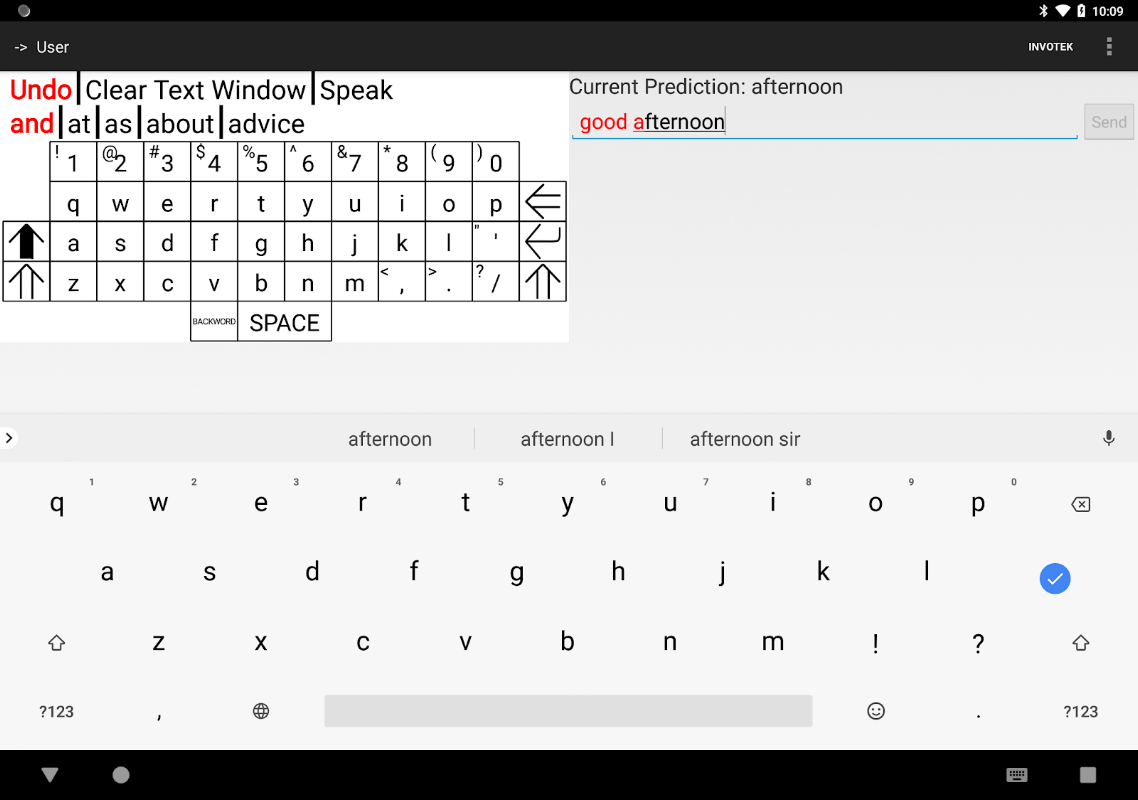The image size is (1138, 800).
Task: Tap the SPACE key on custom keyboard
Action: pos(284,321)
